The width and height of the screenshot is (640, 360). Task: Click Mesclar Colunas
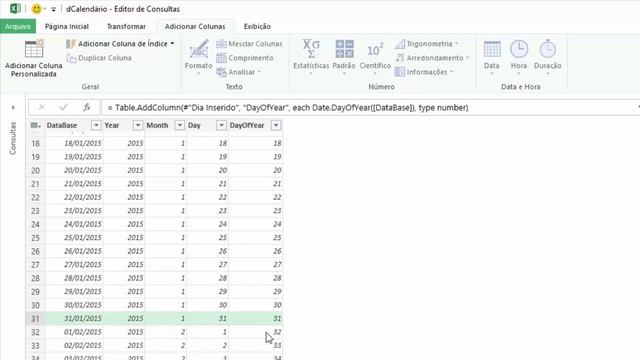tap(249, 44)
